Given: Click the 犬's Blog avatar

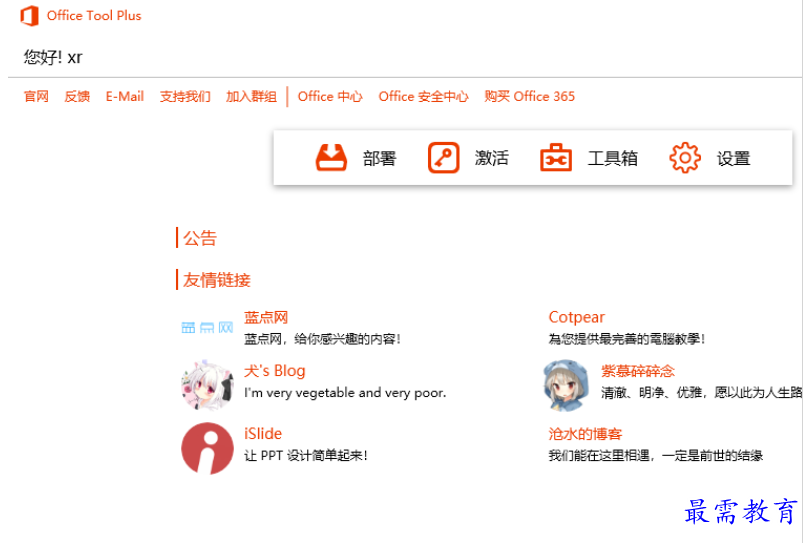Looking at the screenshot, I should point(207,385).
